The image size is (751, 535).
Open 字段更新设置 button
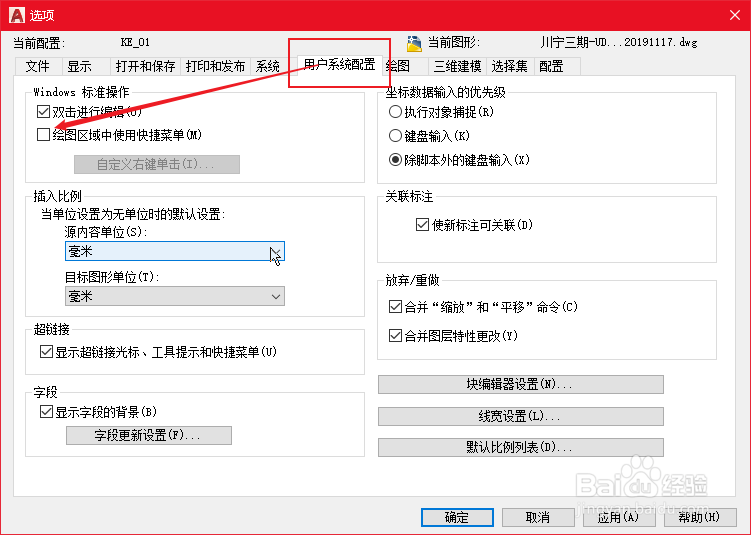click(149, 435)
